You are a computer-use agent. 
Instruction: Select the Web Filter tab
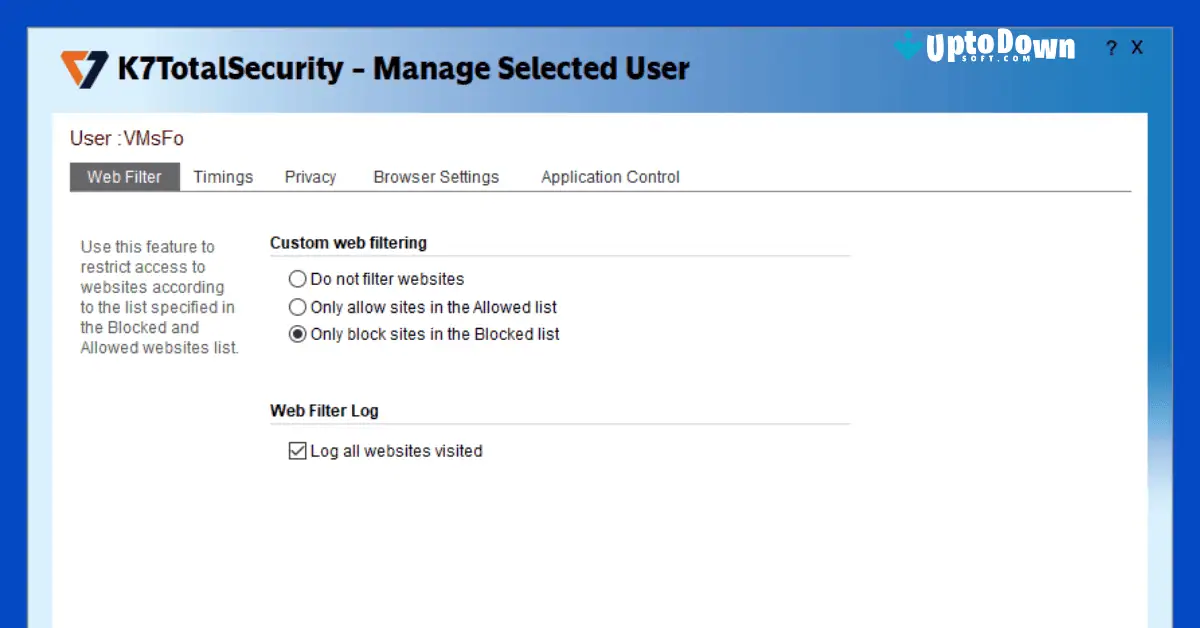(124, 176)
